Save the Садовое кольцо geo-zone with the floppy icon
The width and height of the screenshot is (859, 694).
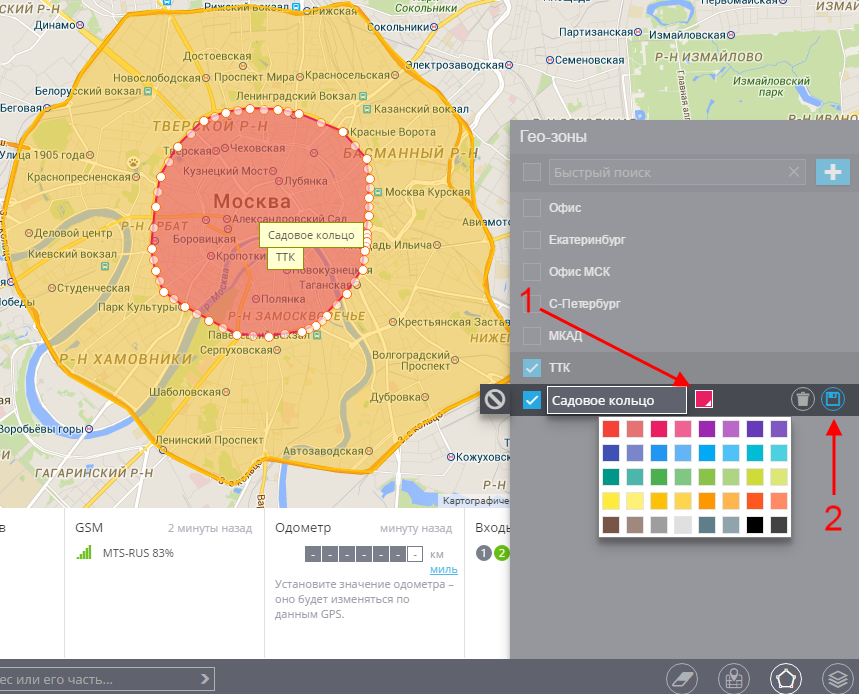[x=833, y=399]
